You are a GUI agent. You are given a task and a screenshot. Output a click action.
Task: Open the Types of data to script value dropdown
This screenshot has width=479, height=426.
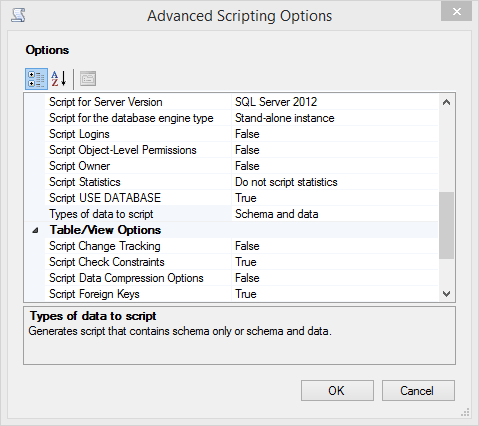[x=335, y=214]
